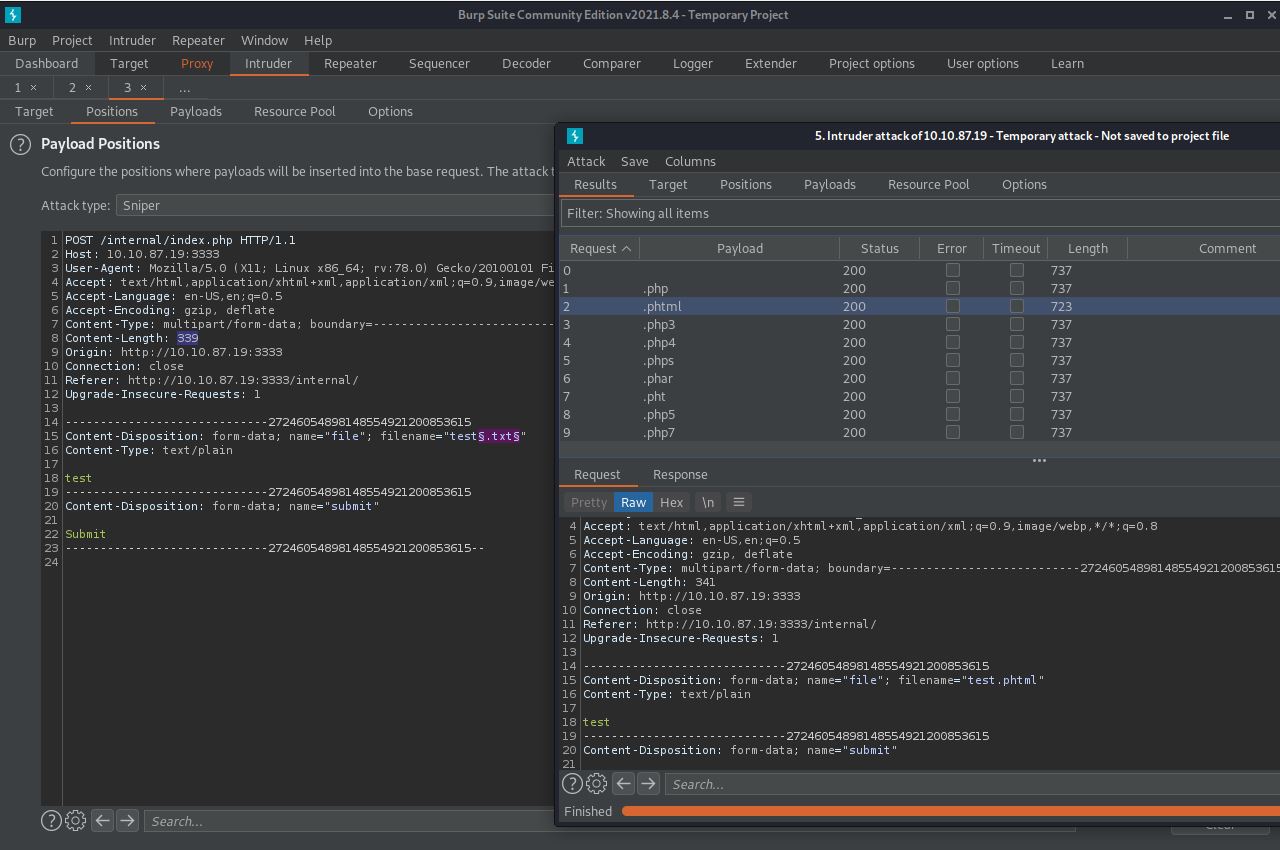Open the Extender main tab

[771, 63]
